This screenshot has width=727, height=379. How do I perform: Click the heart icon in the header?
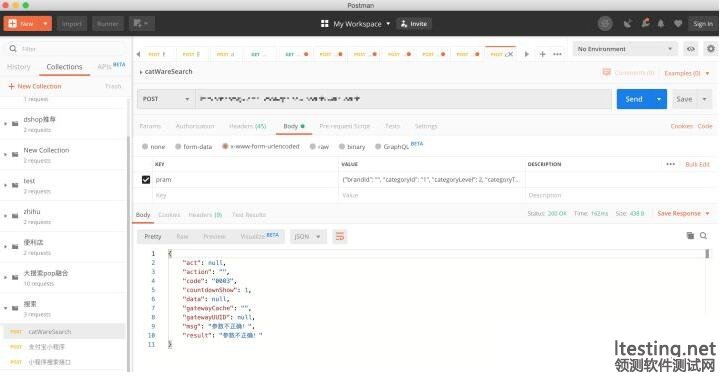pyautogui.click(x=678, y=23)
